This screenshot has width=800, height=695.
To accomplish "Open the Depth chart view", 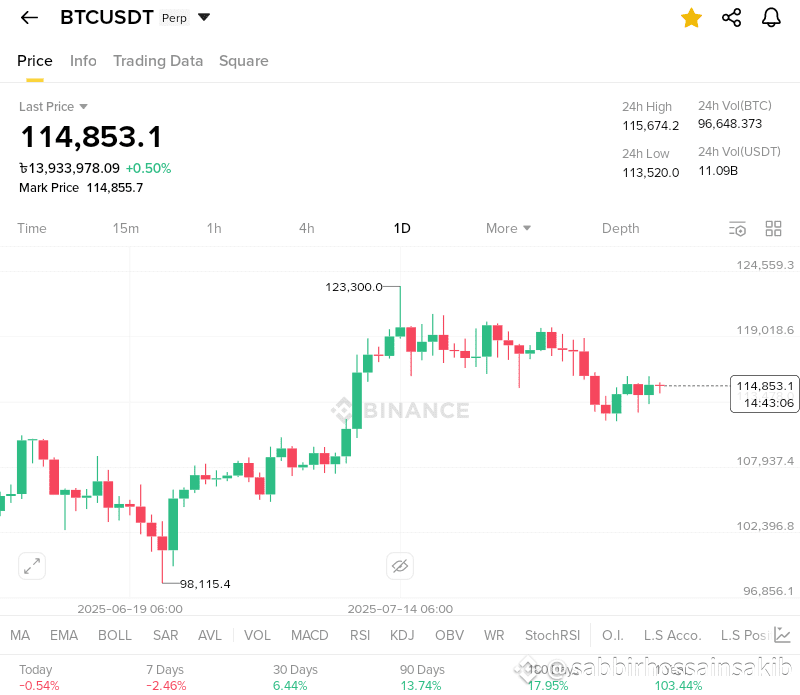I will 620,228.
